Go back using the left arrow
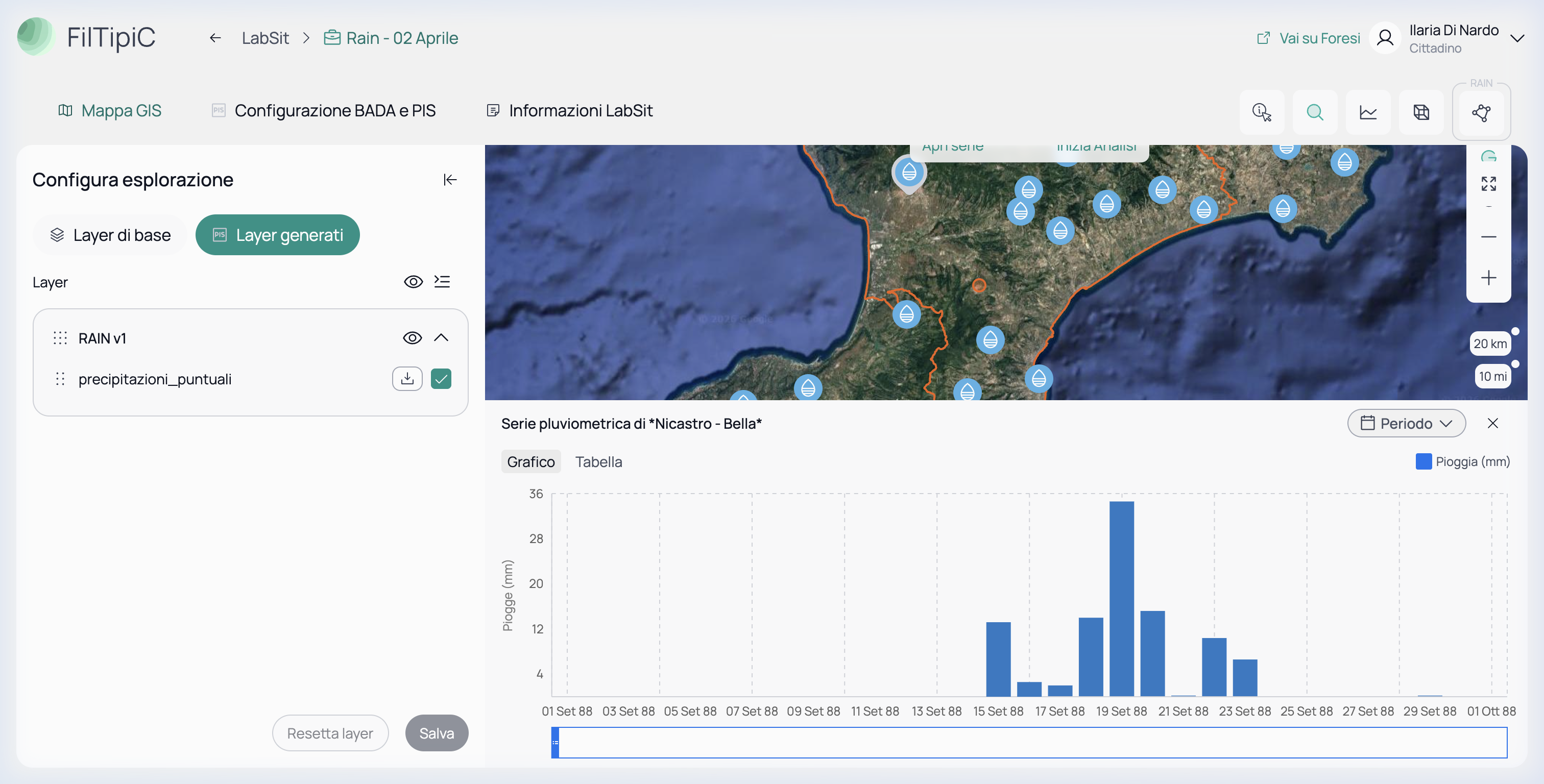 tap(215, 38)
